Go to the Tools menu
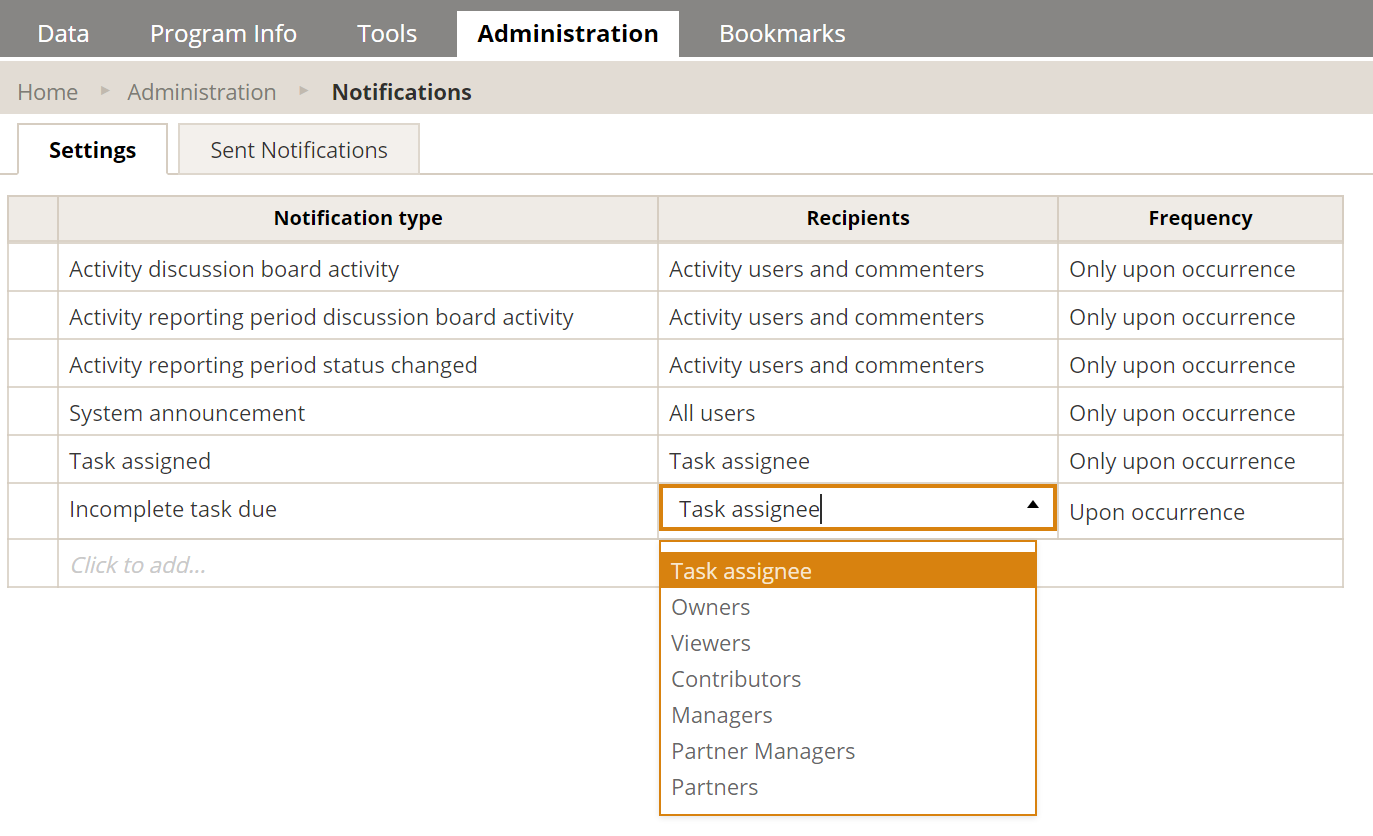The image size is (1373, 836). [x=387, y=34]
